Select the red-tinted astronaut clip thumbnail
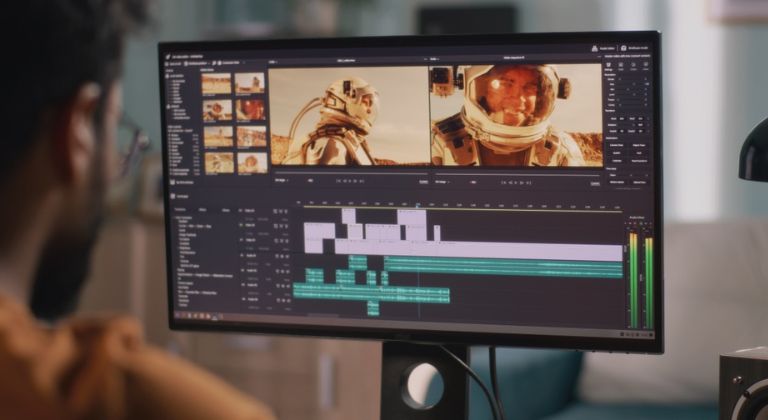 pos(251,110)
